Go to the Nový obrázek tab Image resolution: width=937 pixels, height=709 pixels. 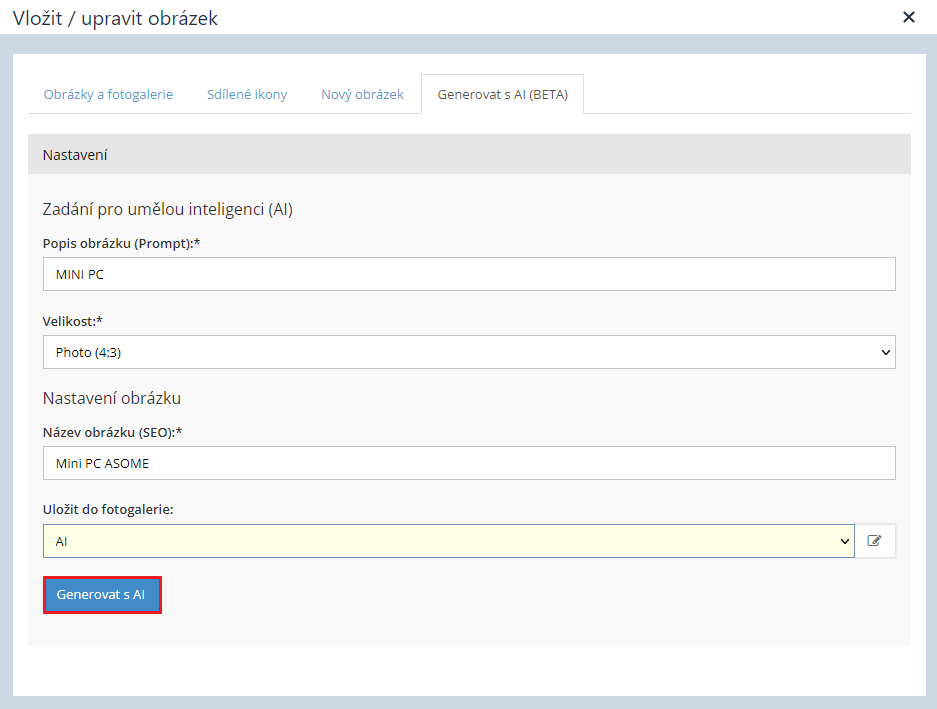pos(362,95)
